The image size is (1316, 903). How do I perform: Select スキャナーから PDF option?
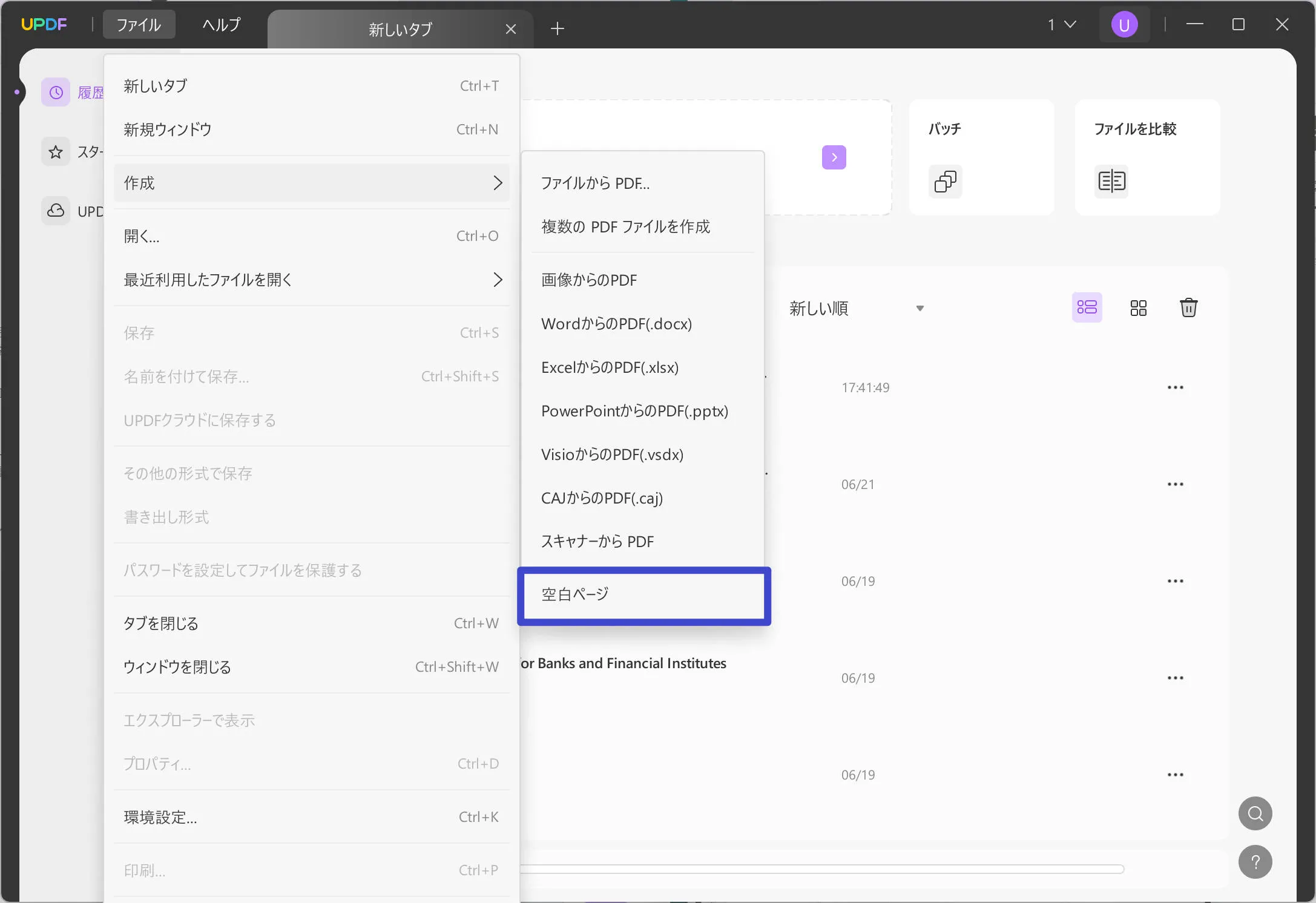tap(642, 541)
